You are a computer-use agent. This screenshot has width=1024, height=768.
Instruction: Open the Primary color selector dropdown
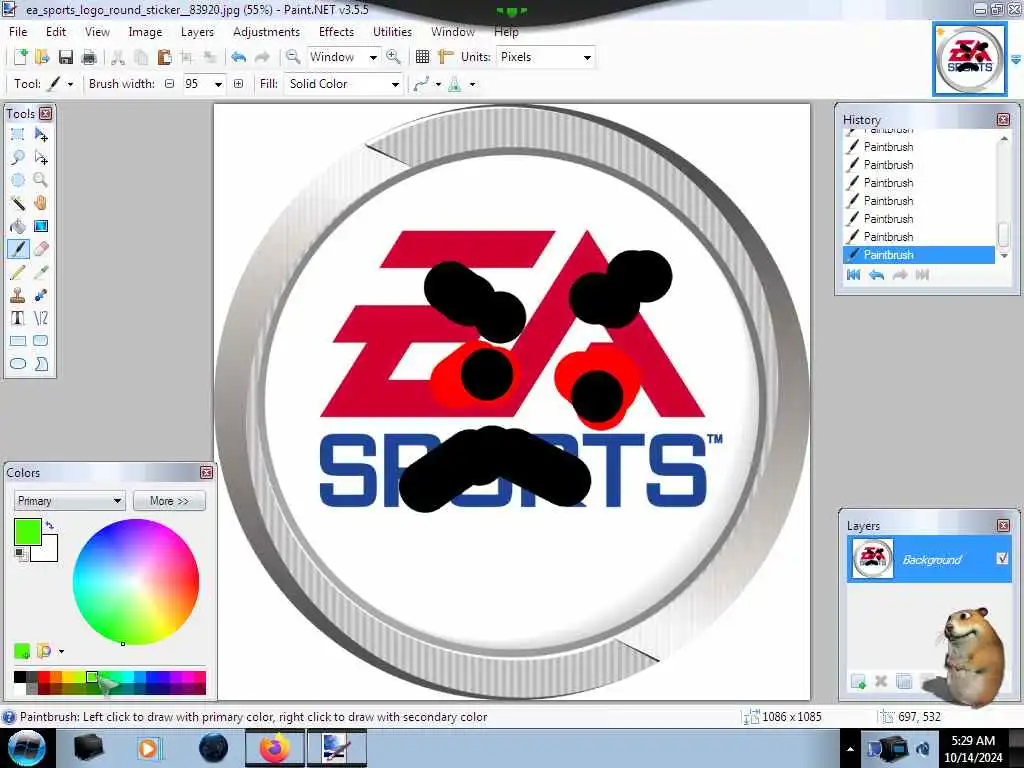[69, 501]
